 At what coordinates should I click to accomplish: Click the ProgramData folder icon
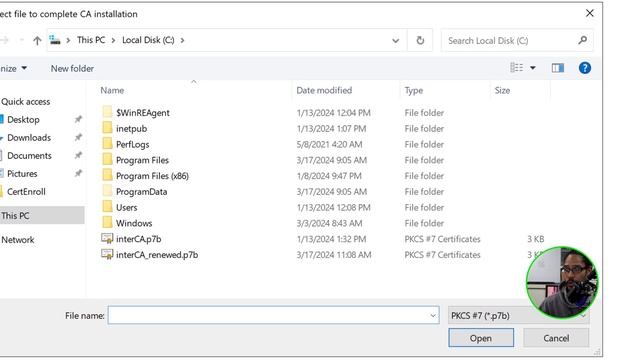point(107,191)
